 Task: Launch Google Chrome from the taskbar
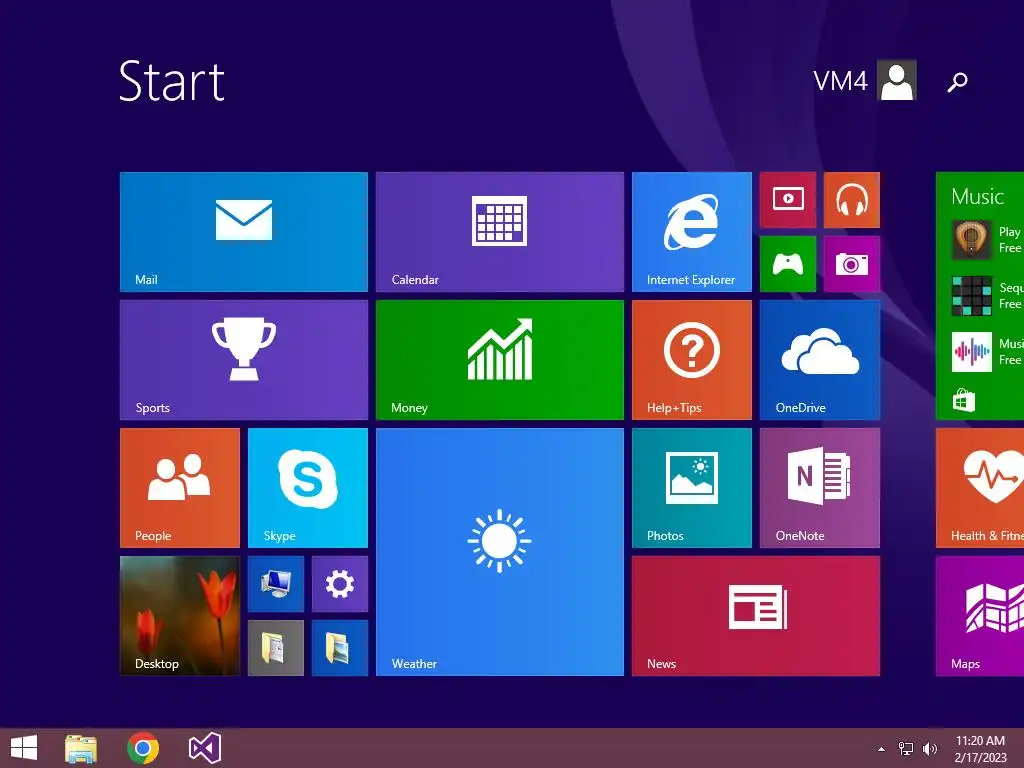pos(143,748)
